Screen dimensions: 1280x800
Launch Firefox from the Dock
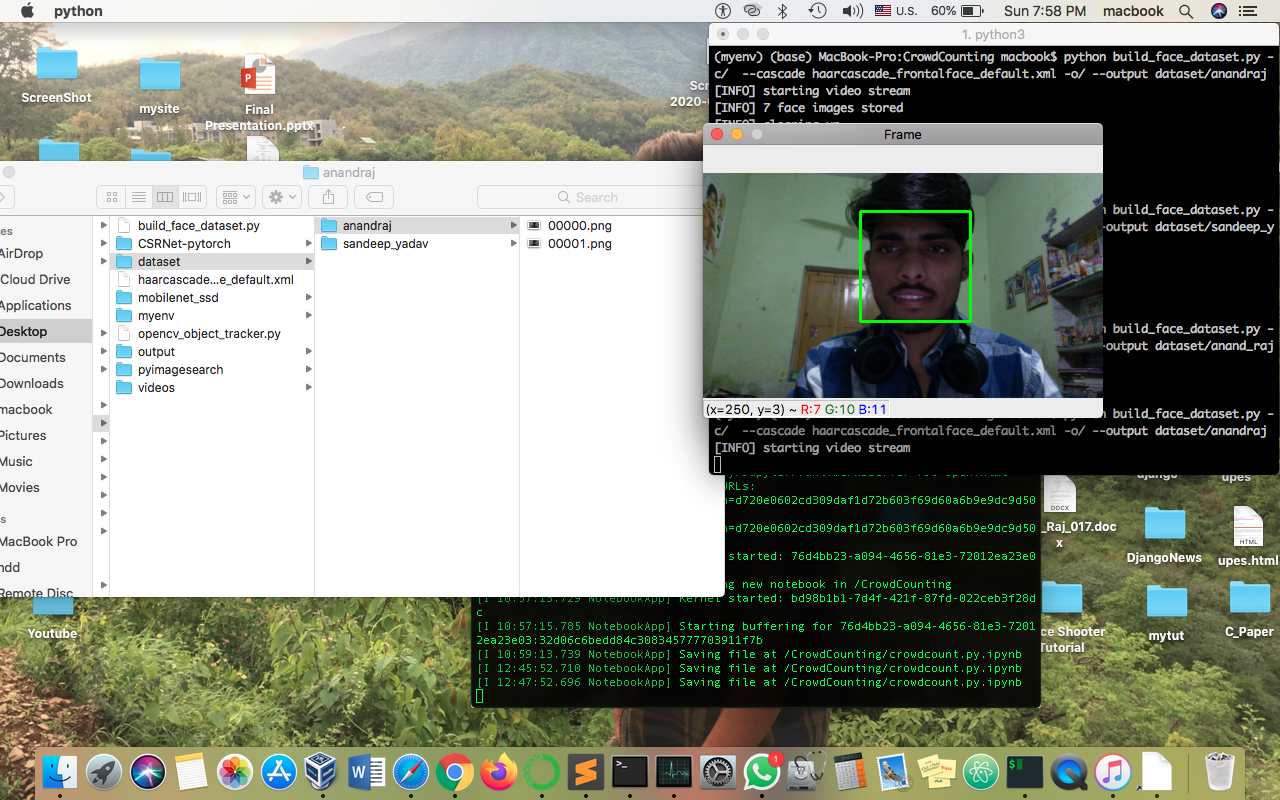(x=498, y=771)
